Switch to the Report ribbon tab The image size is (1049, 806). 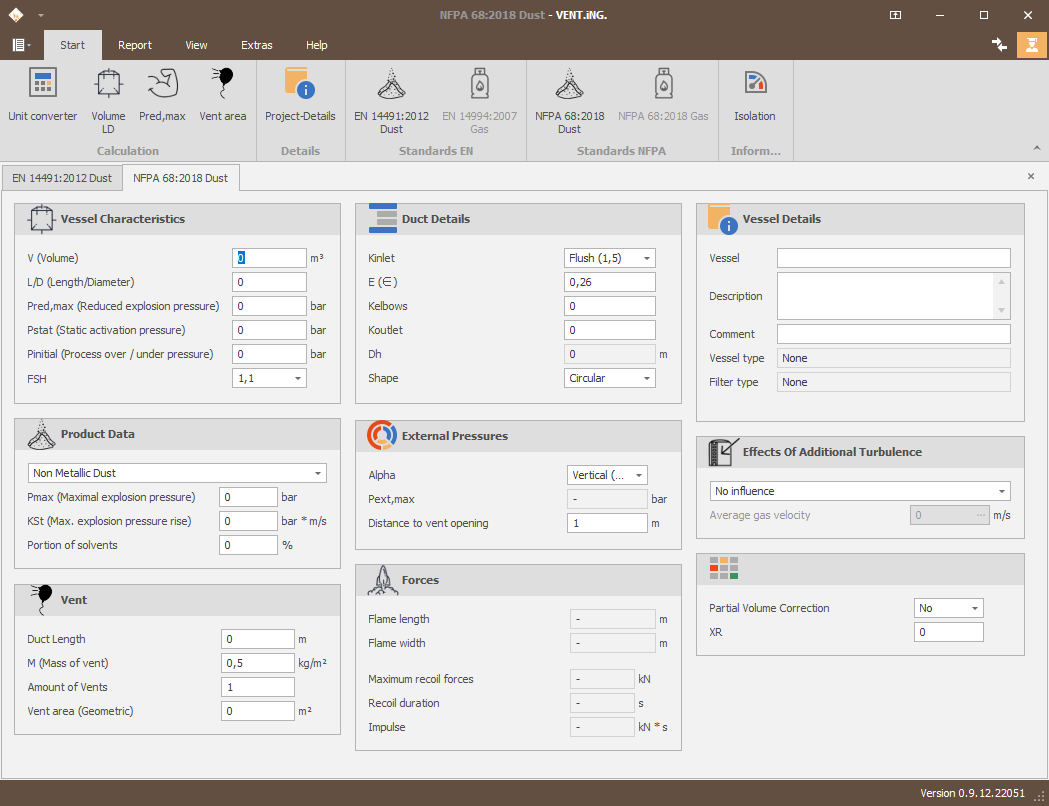135,45
